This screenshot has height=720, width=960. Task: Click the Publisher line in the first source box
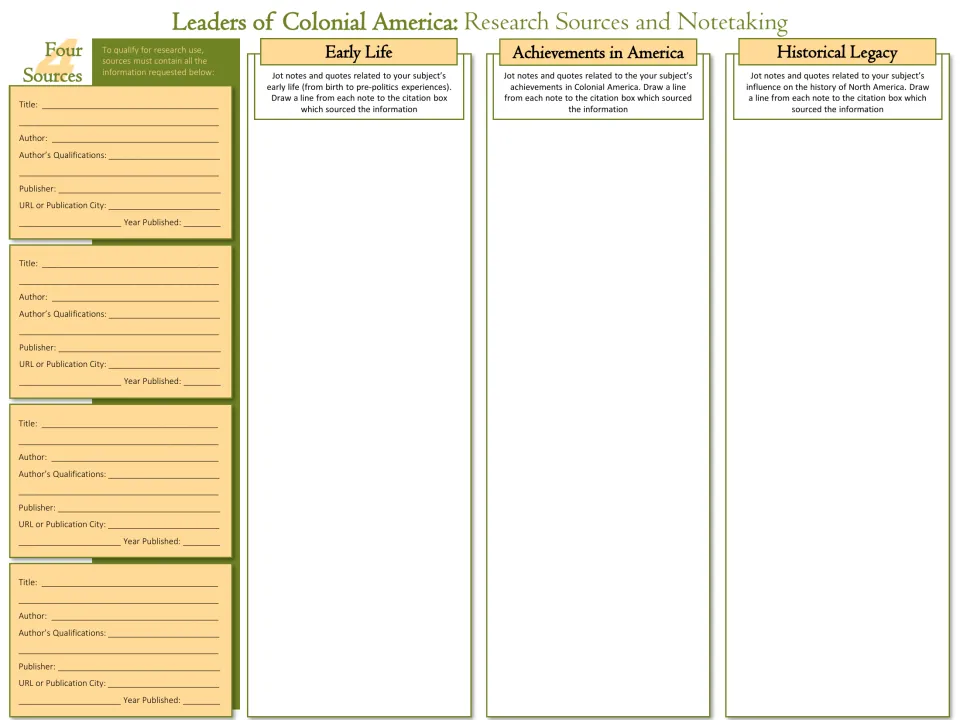140,189
